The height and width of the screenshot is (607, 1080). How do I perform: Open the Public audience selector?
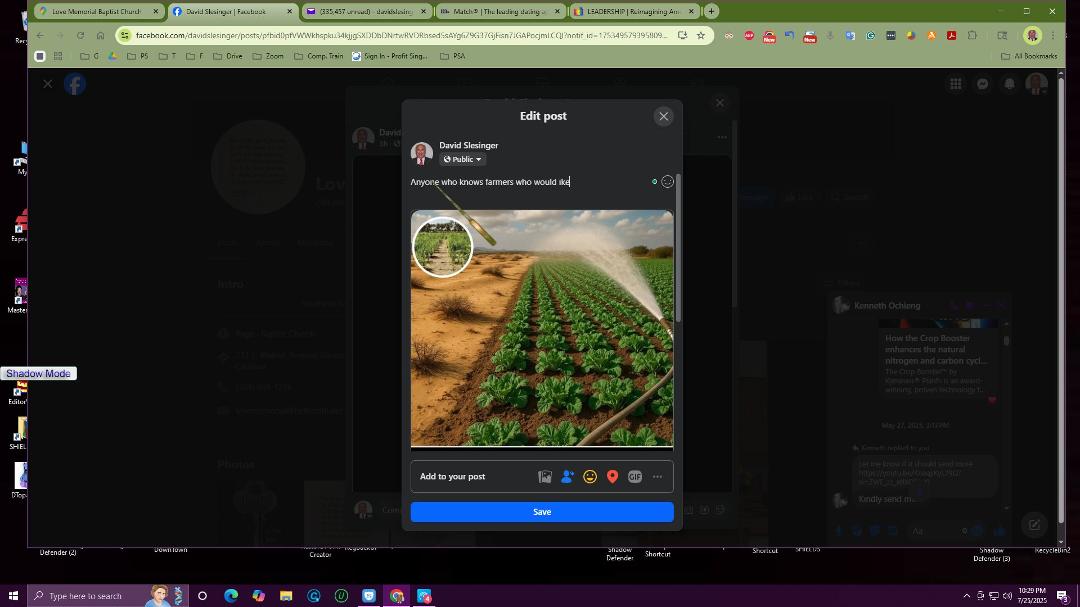pos(462,159)
